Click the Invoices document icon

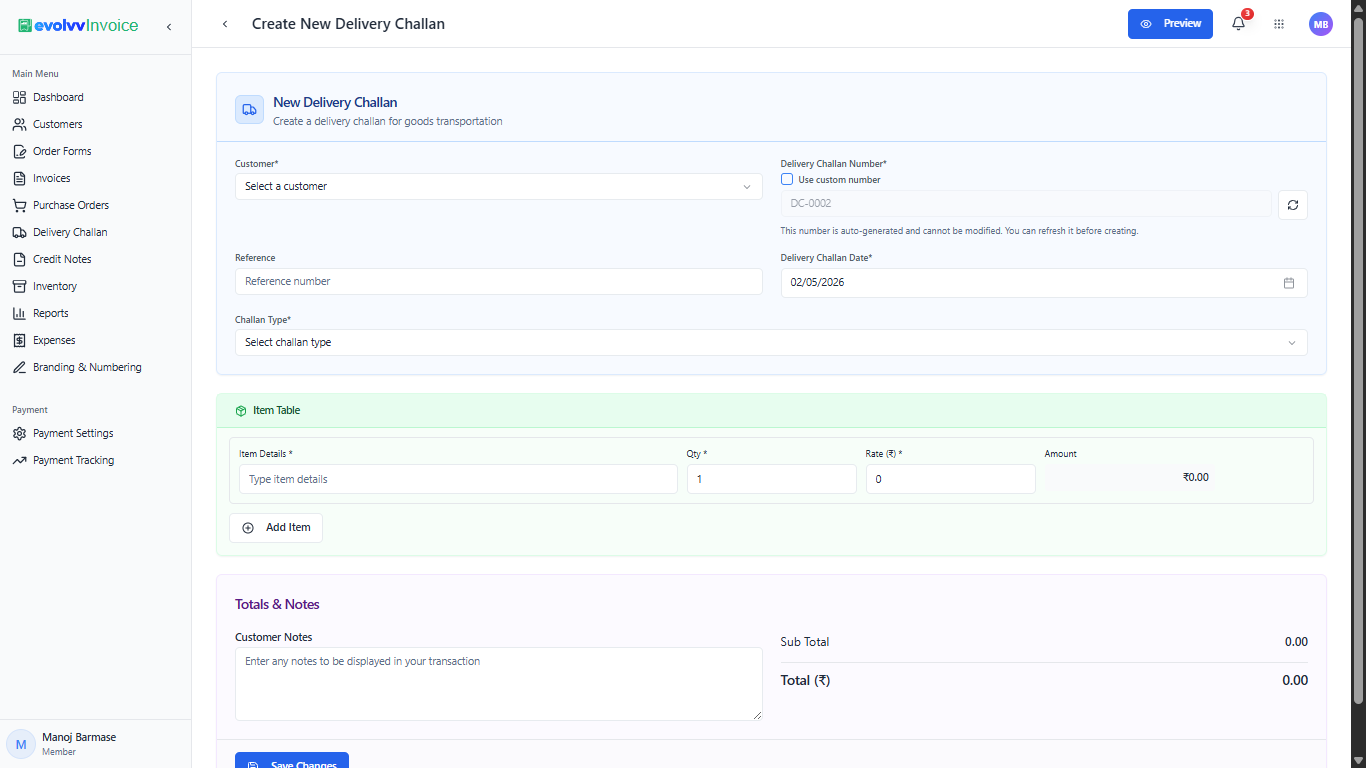19,178
